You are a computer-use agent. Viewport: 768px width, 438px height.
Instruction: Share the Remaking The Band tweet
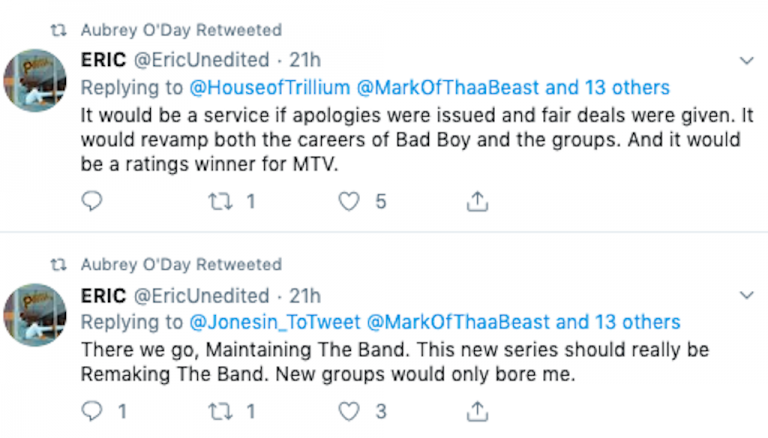pyautogui.click(x=477, y=410)
